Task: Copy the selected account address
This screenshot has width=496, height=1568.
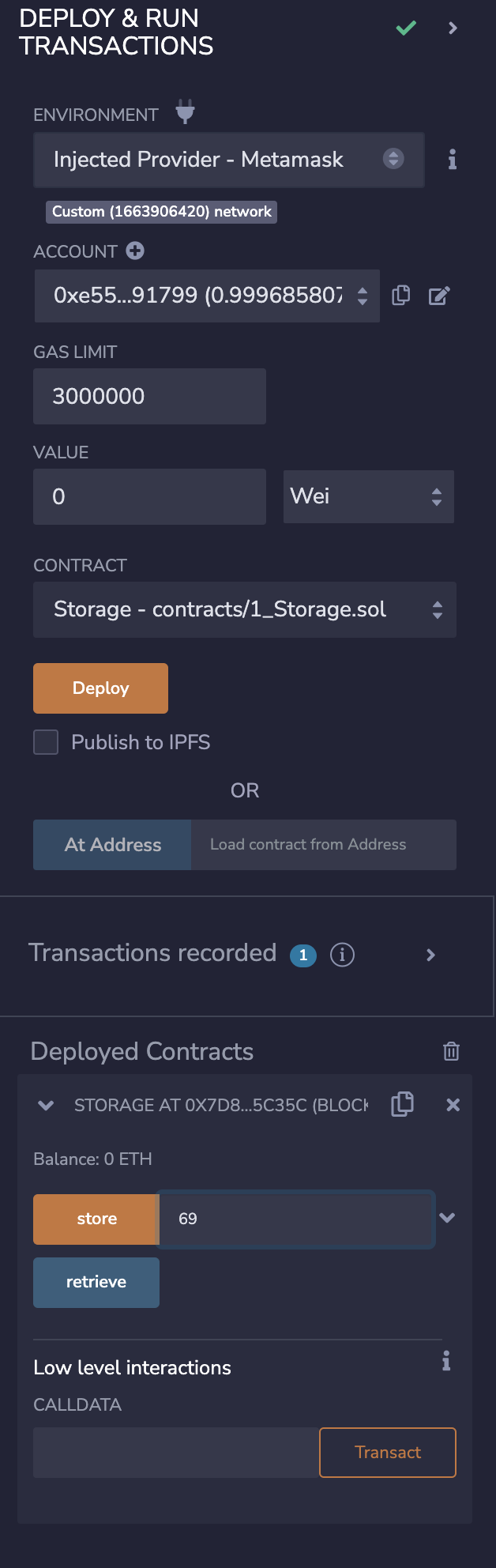Action: [401, 296]
